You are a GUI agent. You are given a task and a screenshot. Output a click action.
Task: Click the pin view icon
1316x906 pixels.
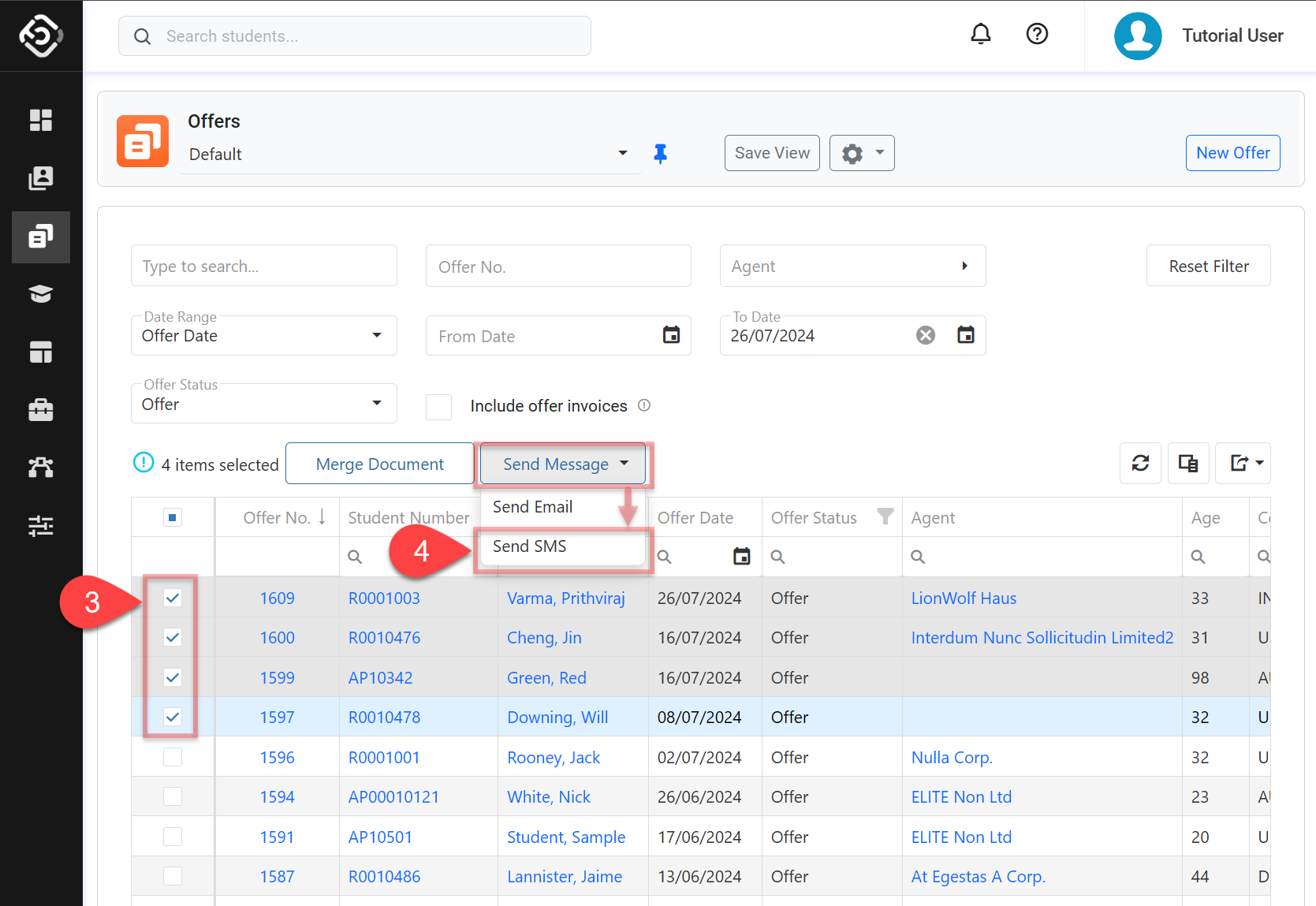661,154
